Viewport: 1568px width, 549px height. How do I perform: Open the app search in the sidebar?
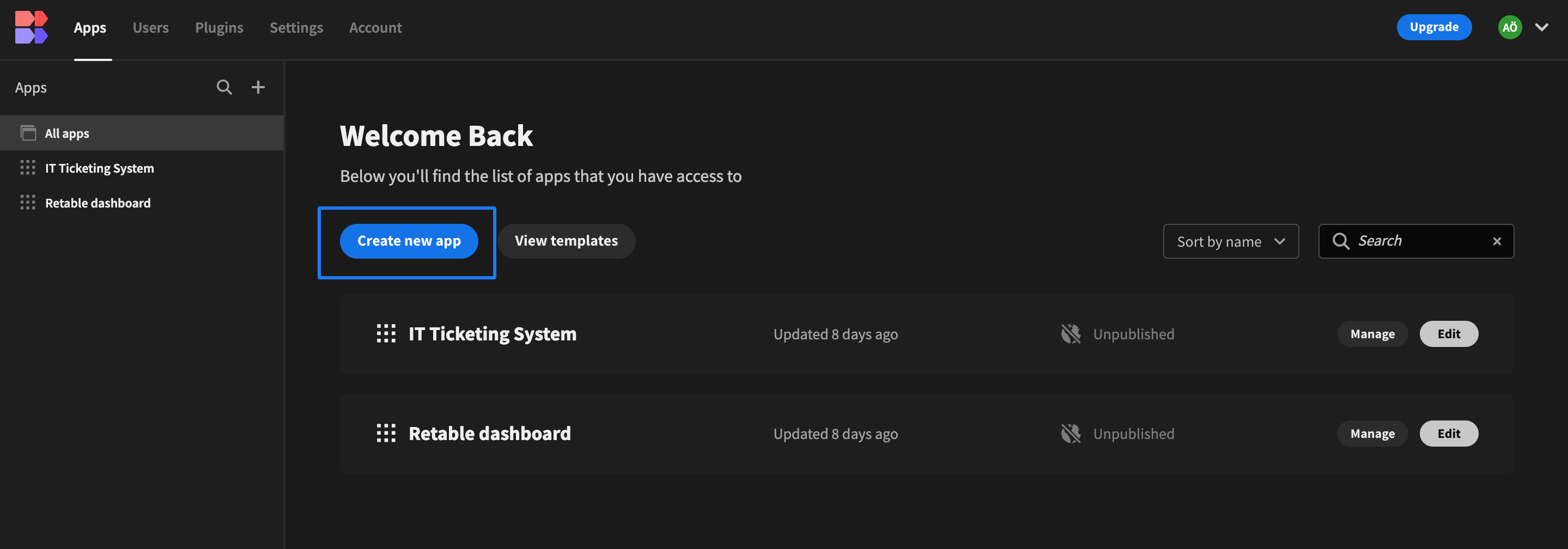(x=224, y=87)
